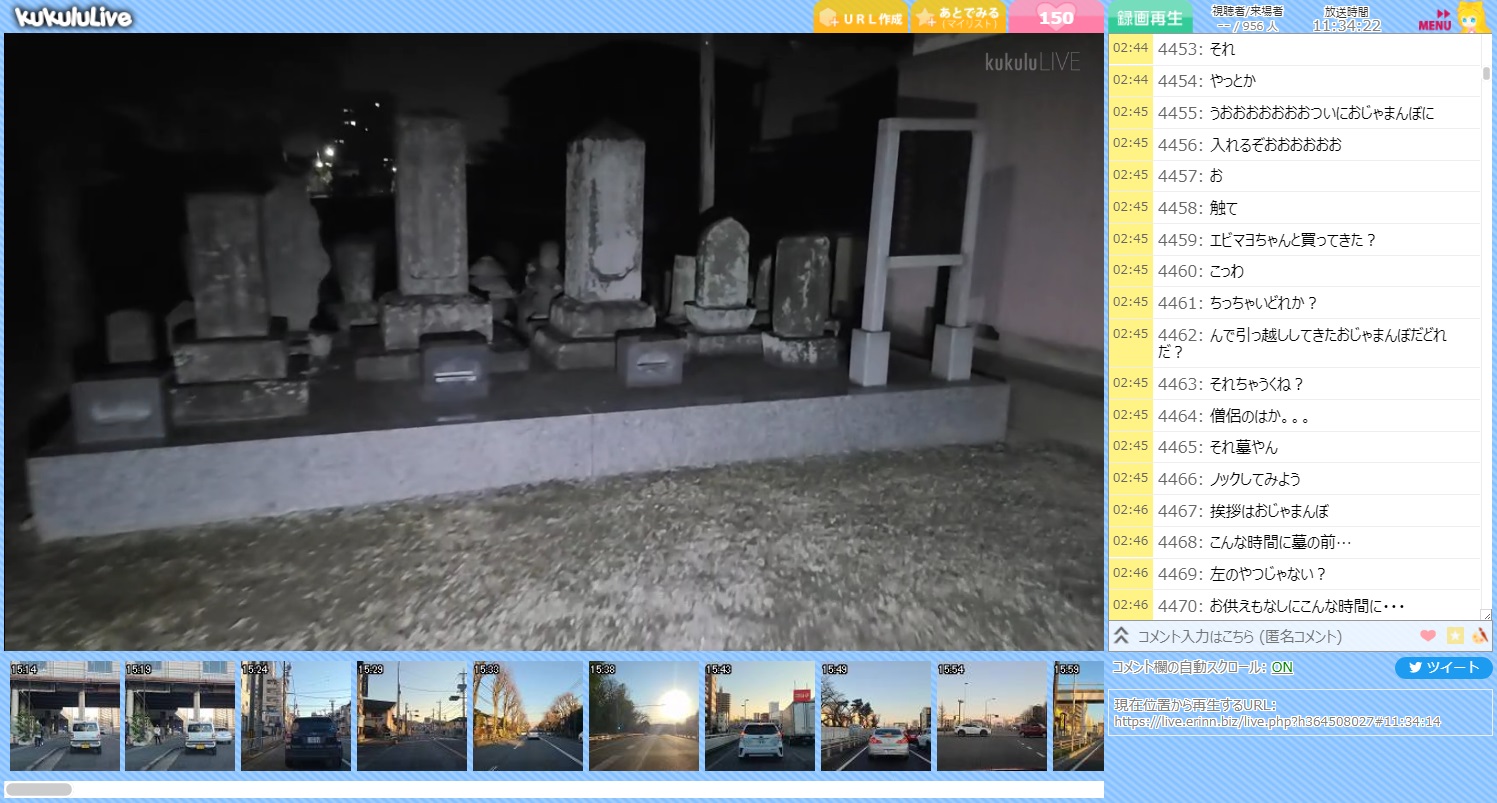Open the MENU dropdown
The height and width of the screenshot is (803, 1497).
(1434, 20)
